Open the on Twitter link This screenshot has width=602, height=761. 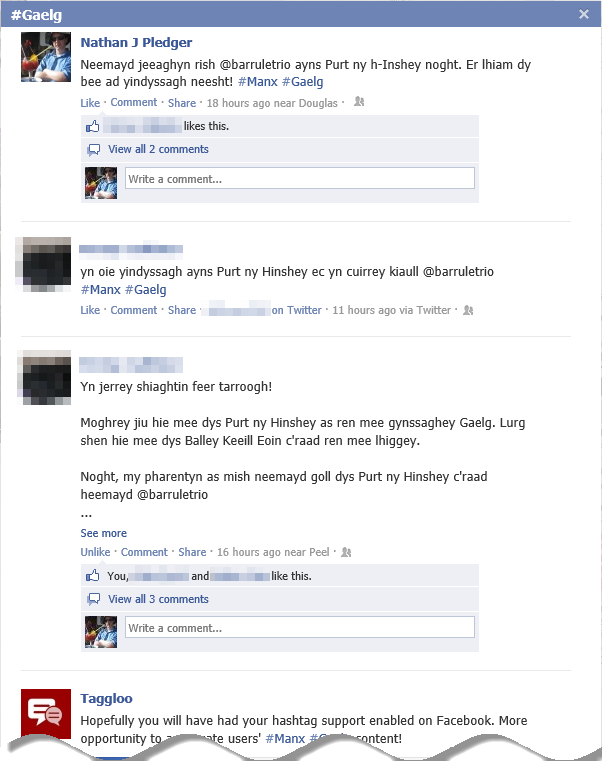296,310
